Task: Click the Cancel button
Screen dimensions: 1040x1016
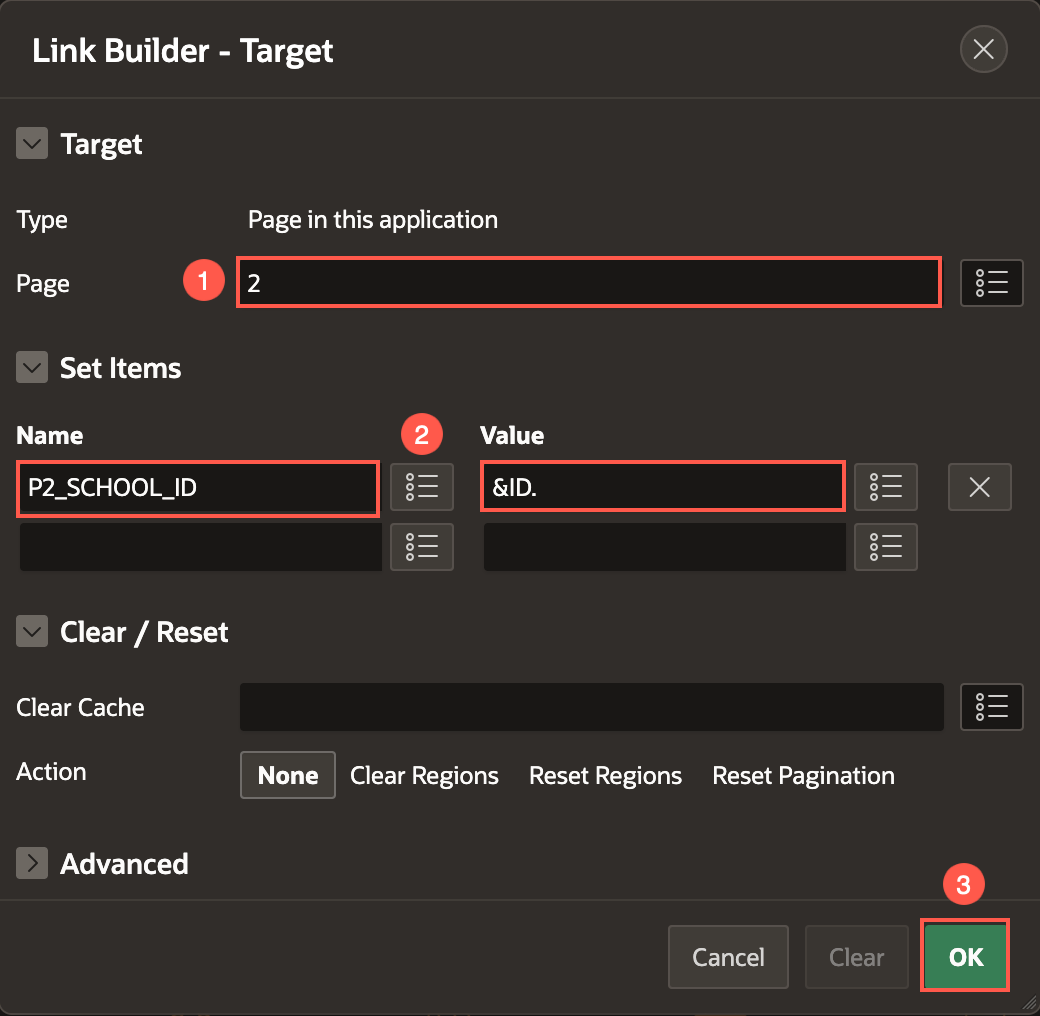Action: tap(728, 957)
